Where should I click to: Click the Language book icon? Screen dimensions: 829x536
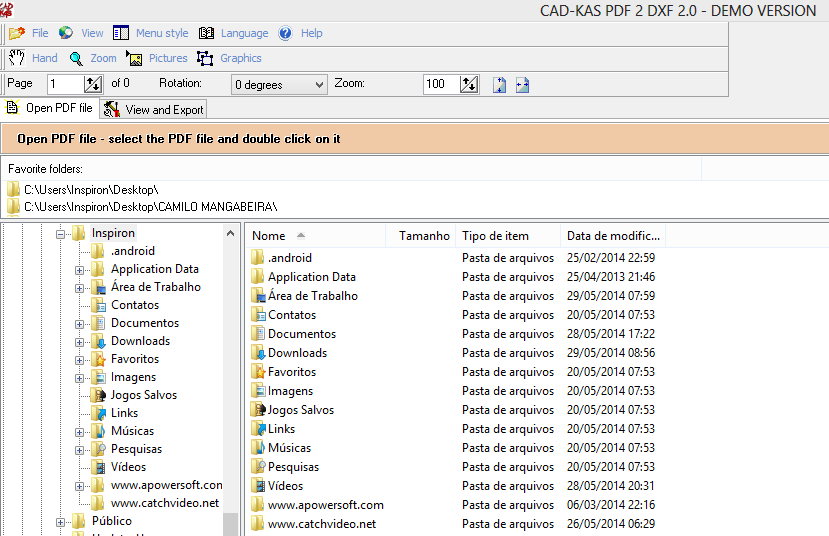point(206,33)
